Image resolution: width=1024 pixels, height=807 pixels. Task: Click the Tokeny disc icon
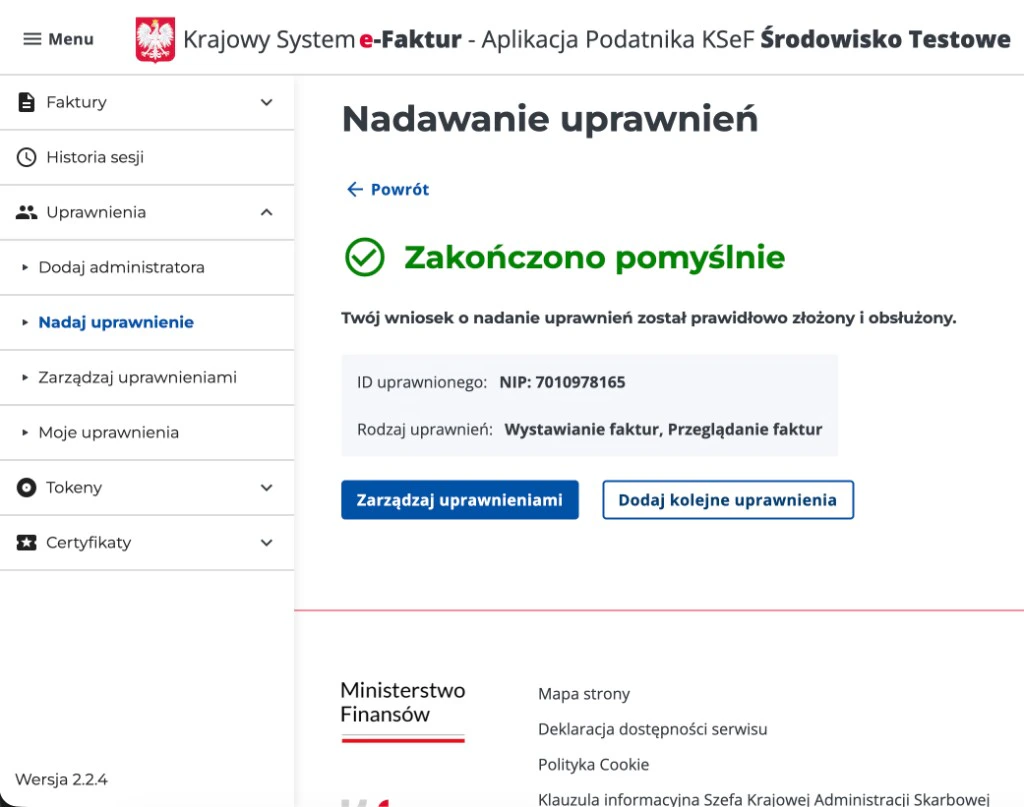pos(26,488)
